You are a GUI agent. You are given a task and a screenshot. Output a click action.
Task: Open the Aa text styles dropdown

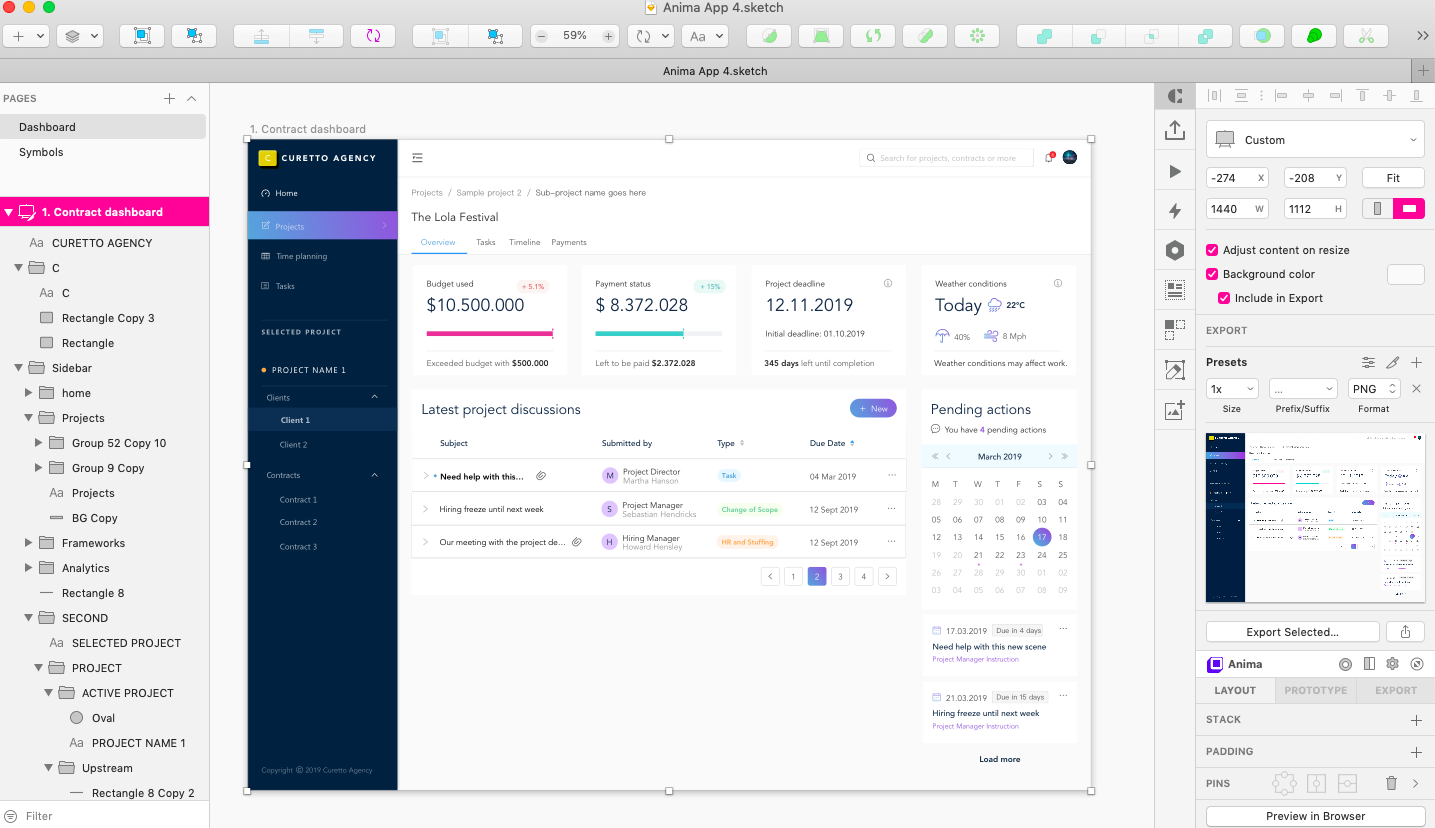pos(704,35)
